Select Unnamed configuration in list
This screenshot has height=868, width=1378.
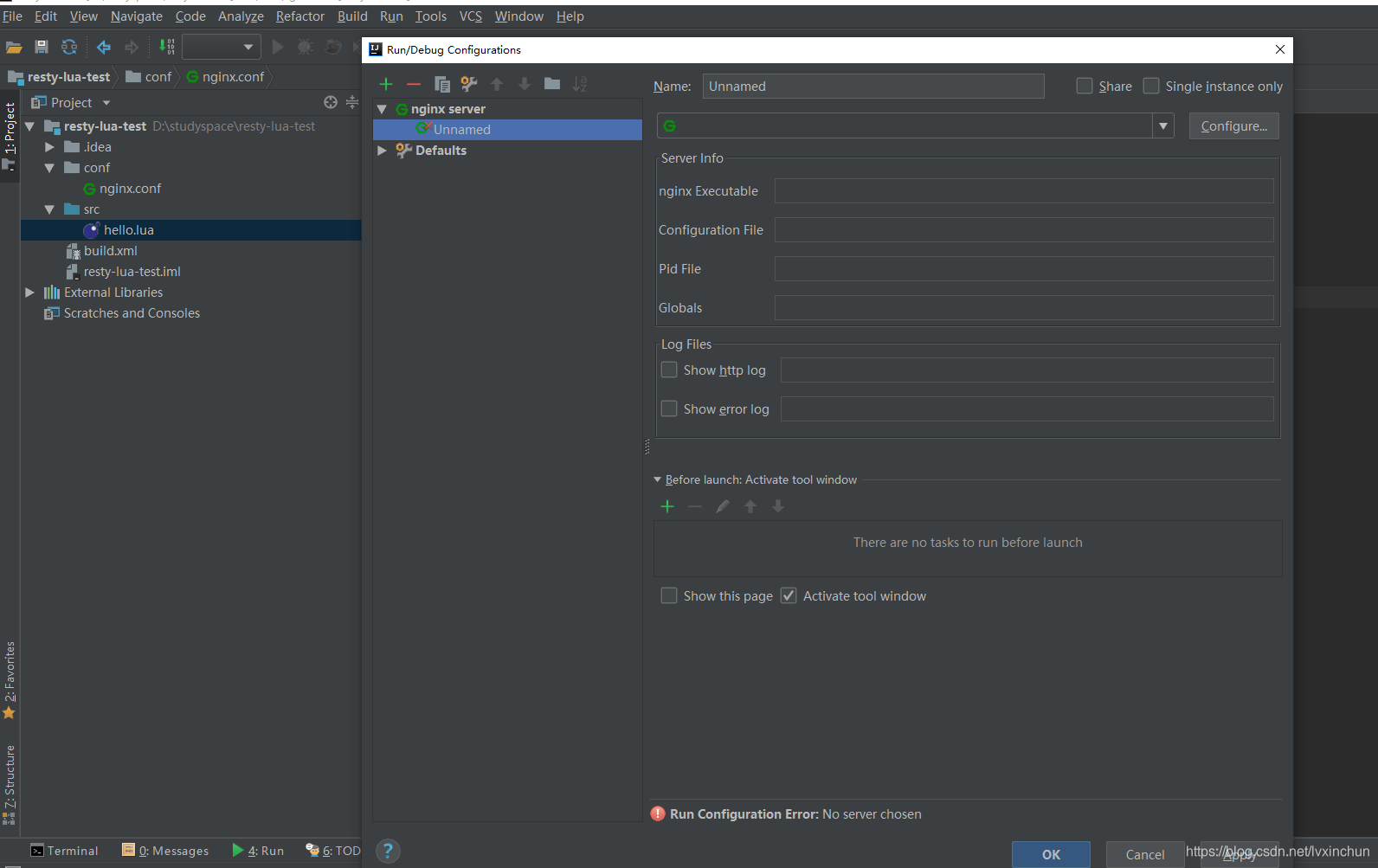[508, 130]
